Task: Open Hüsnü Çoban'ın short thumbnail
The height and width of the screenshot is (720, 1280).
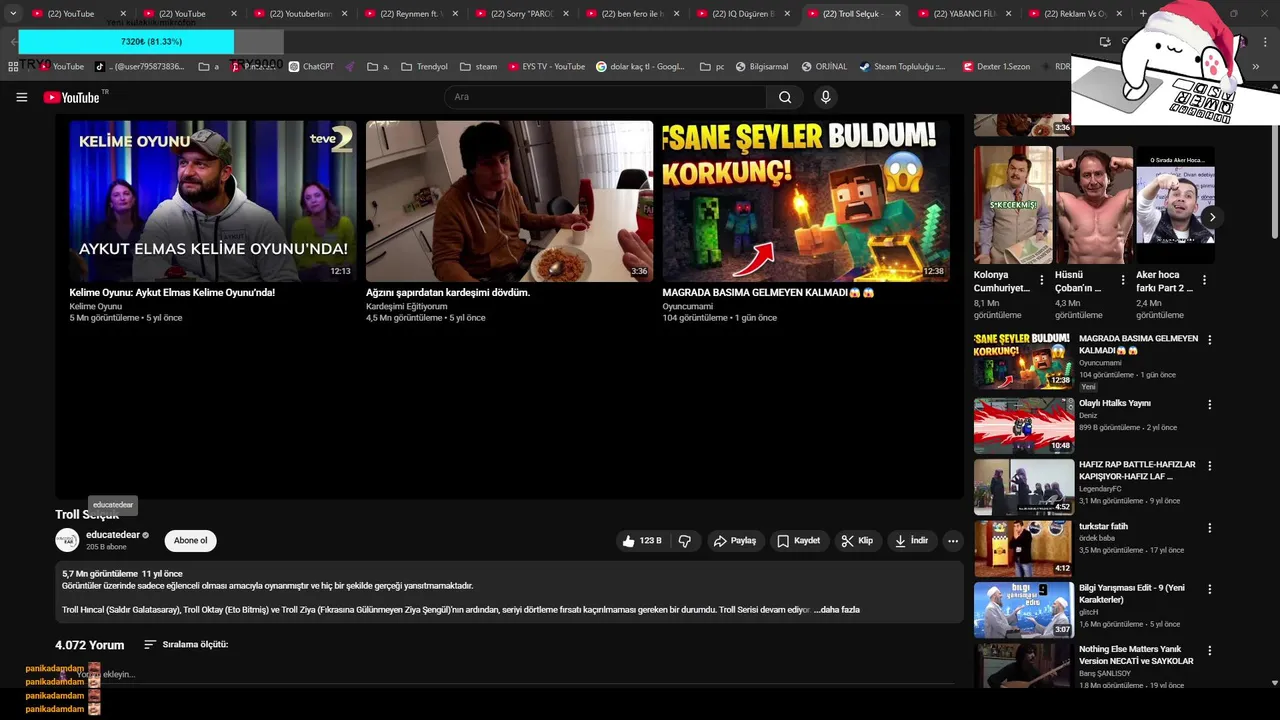Action: (x=1094, y=205)
